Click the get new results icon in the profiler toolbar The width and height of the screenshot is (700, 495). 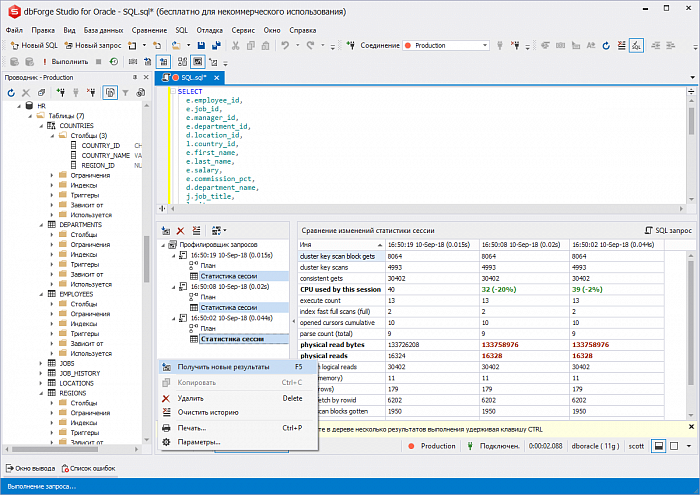[166, 231]
